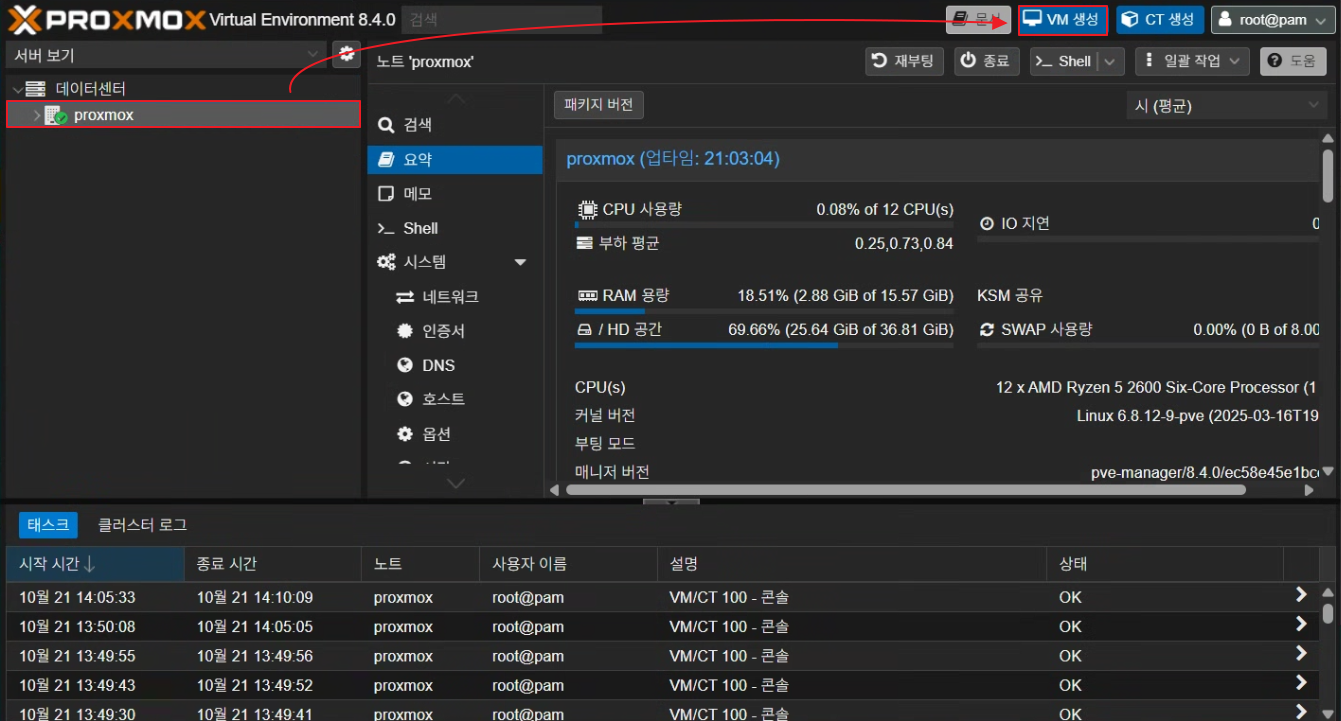Open the 시 (평균) timeframe dropdown

pyautogui.click(x=1227, y=105)
